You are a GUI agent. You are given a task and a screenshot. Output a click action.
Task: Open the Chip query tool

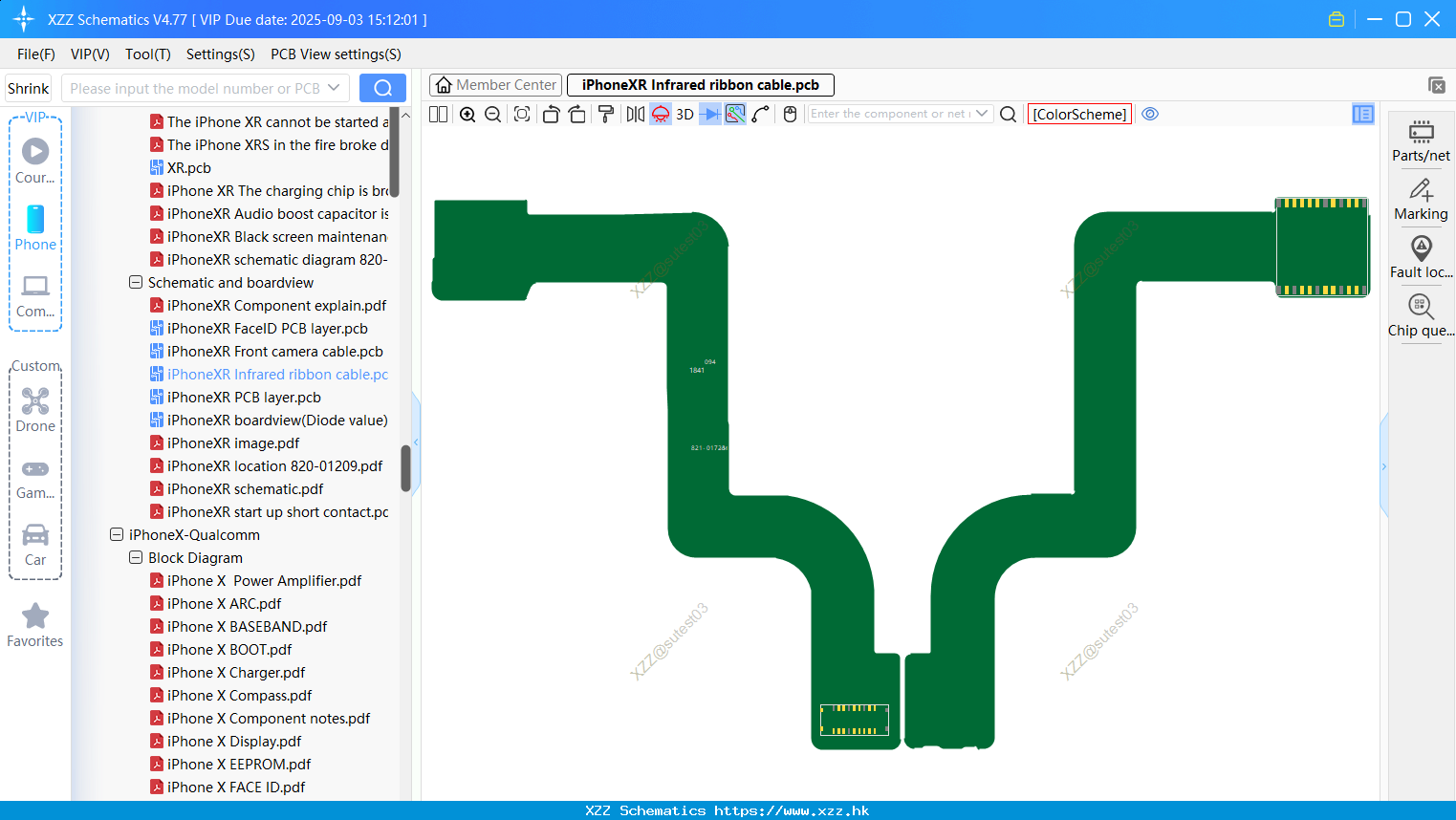coord(1421,315)
